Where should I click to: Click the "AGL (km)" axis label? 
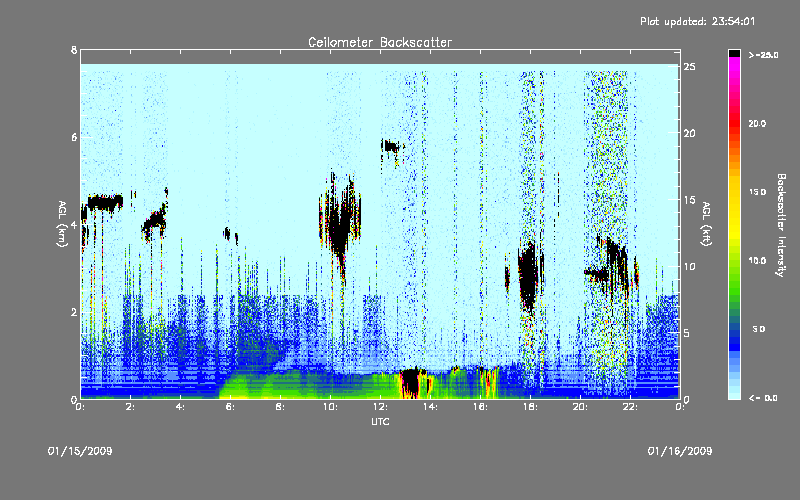[x=62, y=224]
